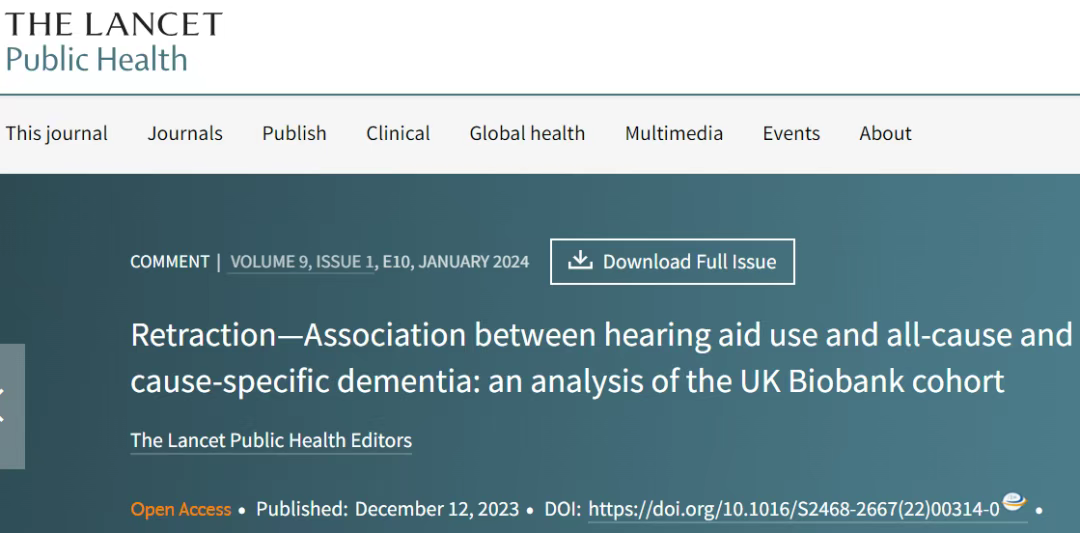Expand the Journals menu

(x=185, y=133)
